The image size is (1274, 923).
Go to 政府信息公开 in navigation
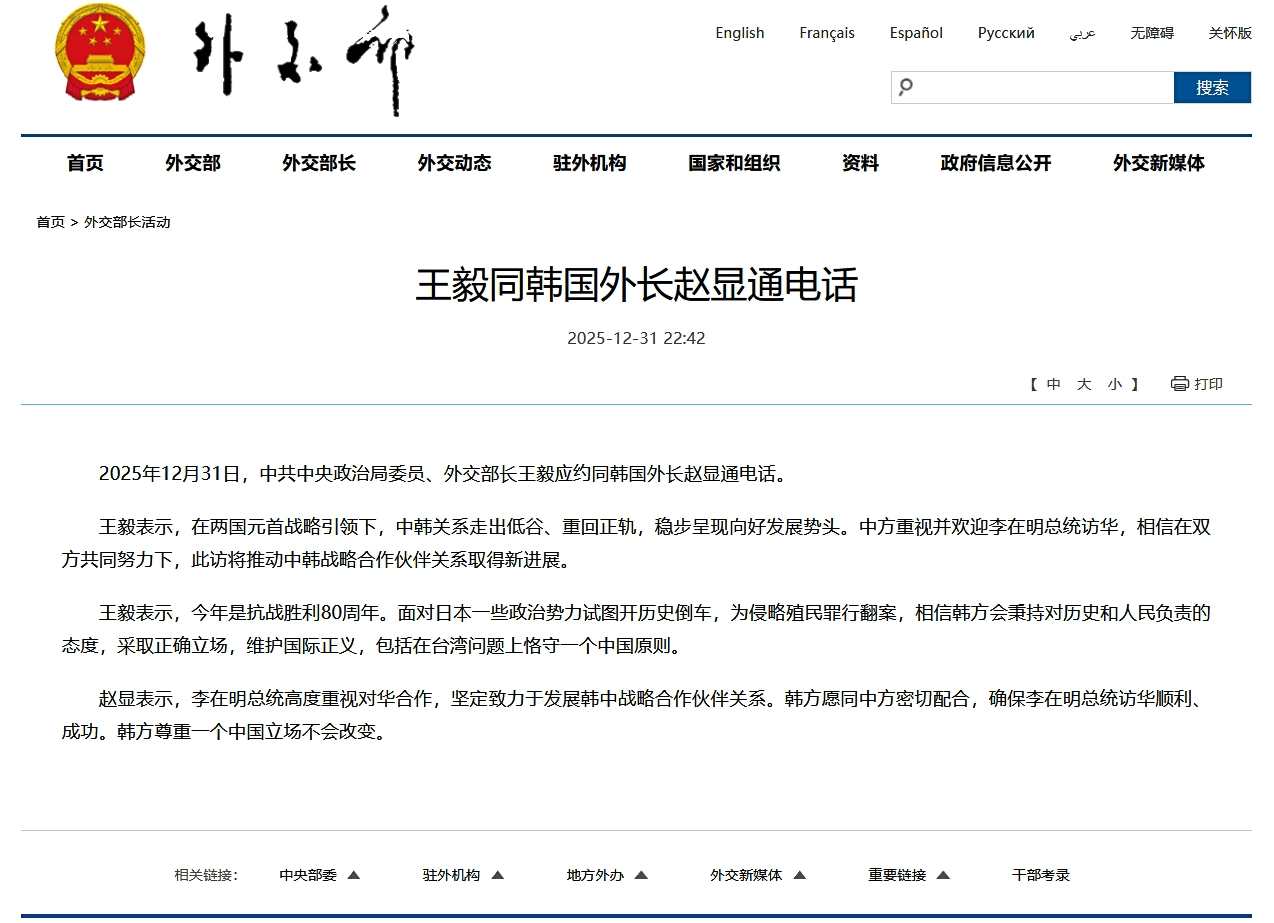point(996,163)
